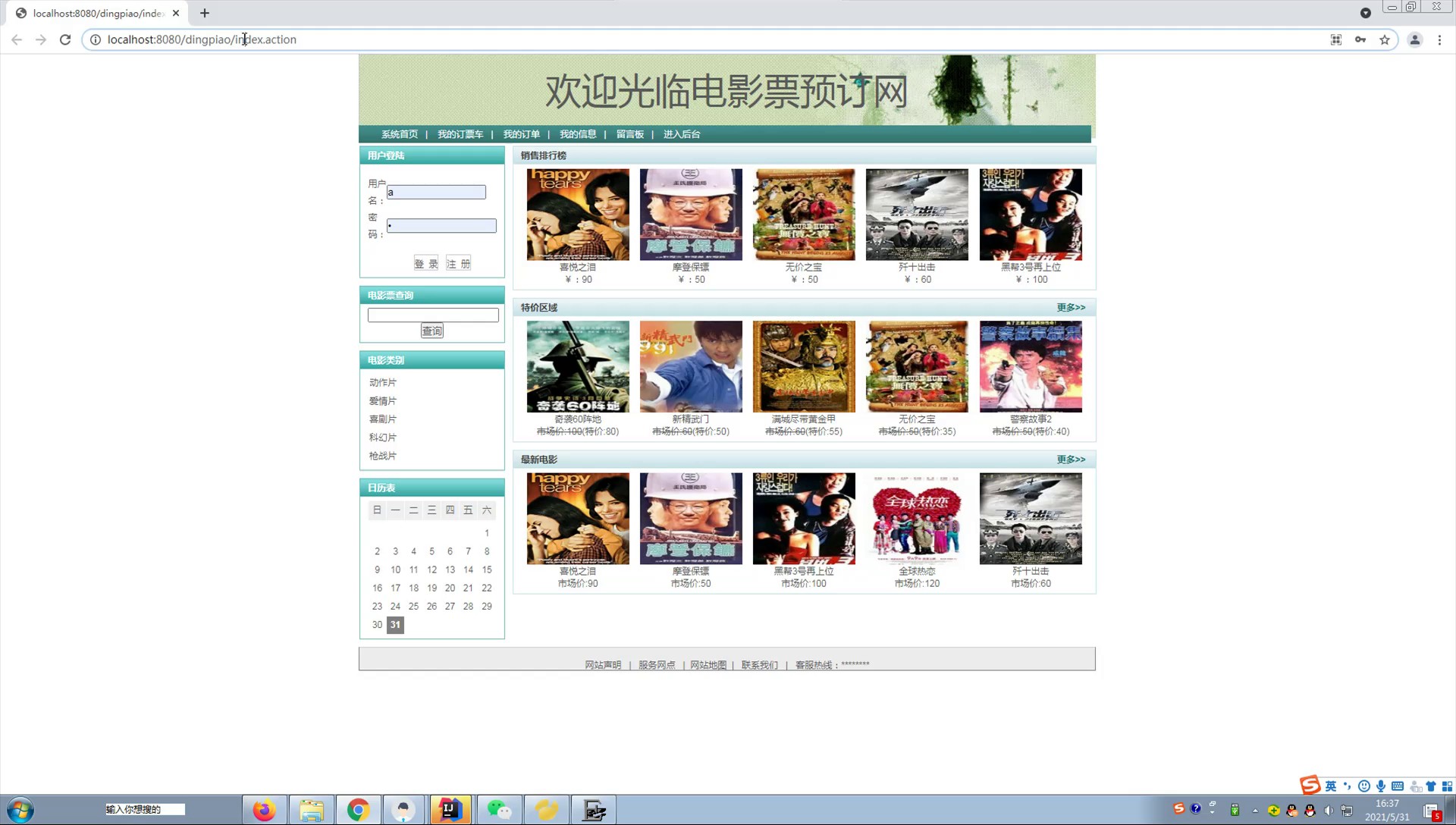The width and height of the screenshot is (1456, 825).
Task: Open IntelliJ IDEA from the taskbar
Action: click(450, 810)
